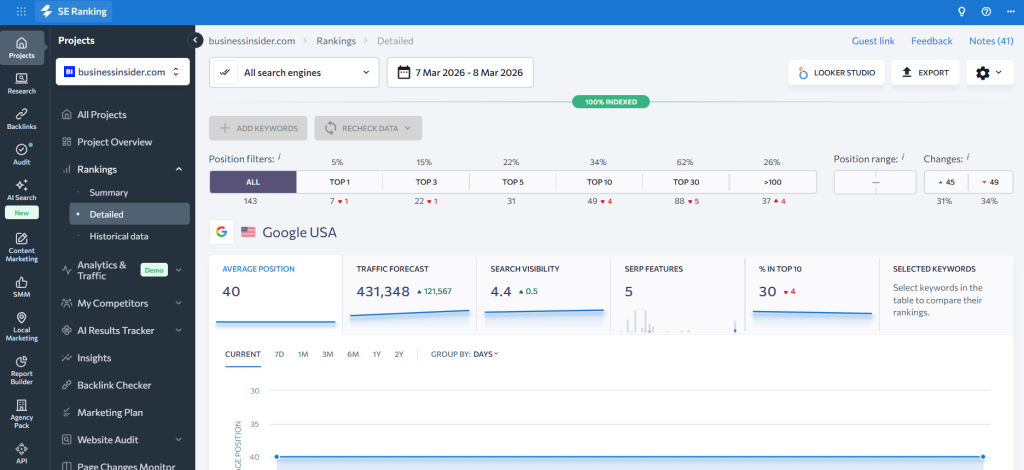Expand the Analytics & Traffic section
1024x470 pixels.
tap(178, 270)
